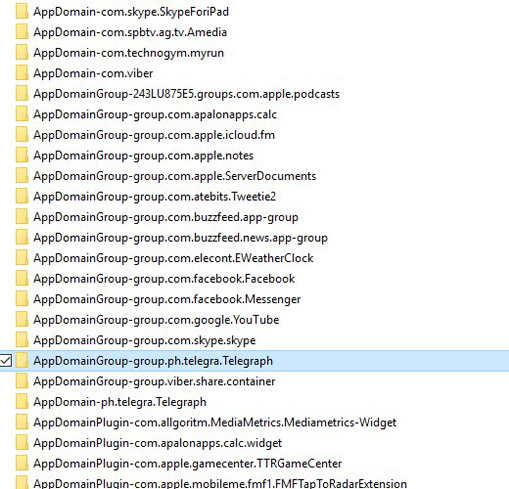Select group.com.atebits.Tweetie2 folder

tap(155, 197)
